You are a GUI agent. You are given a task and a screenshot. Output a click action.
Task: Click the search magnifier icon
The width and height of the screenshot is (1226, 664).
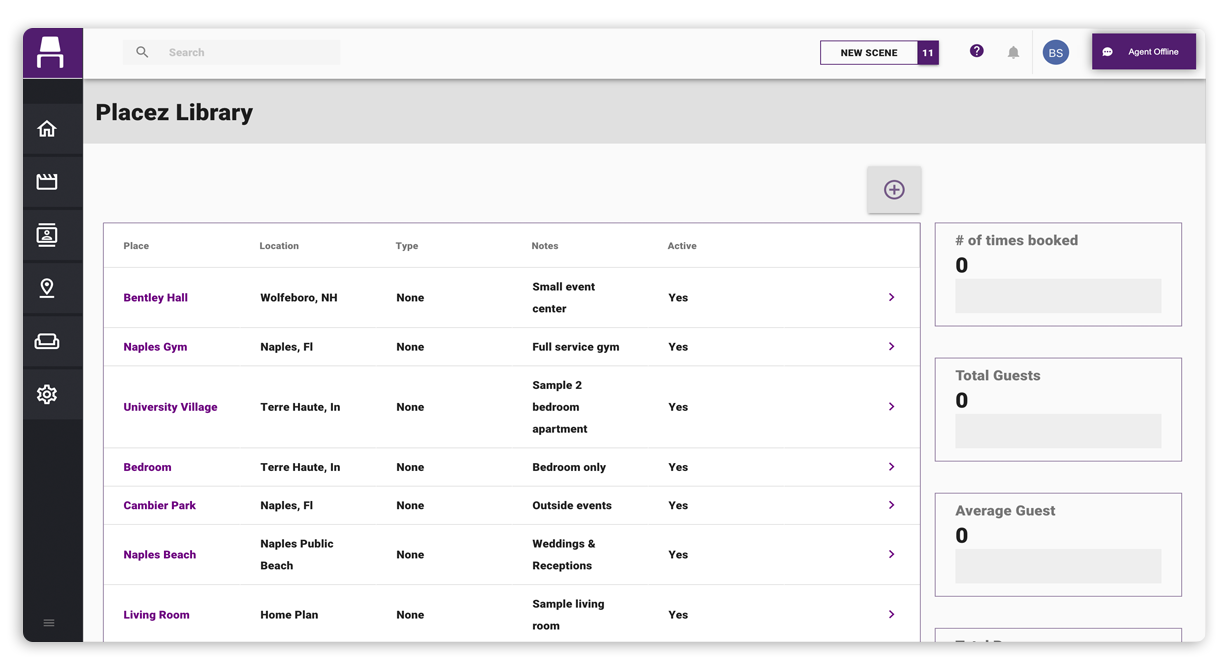point(142,52)
